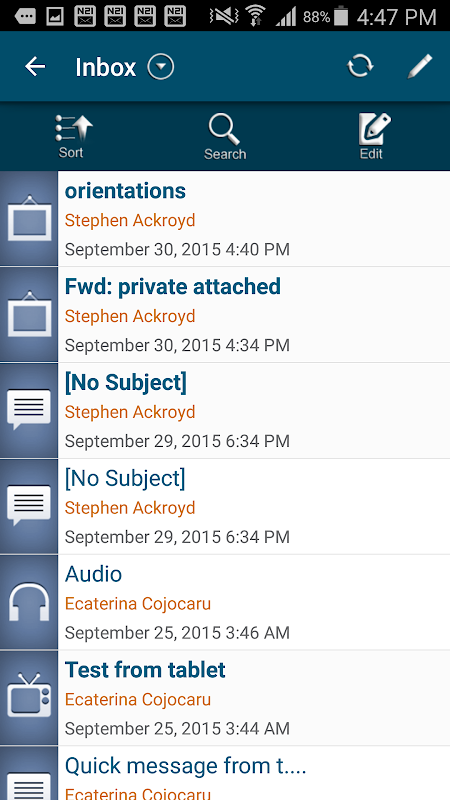Open the Search tool

225,136
